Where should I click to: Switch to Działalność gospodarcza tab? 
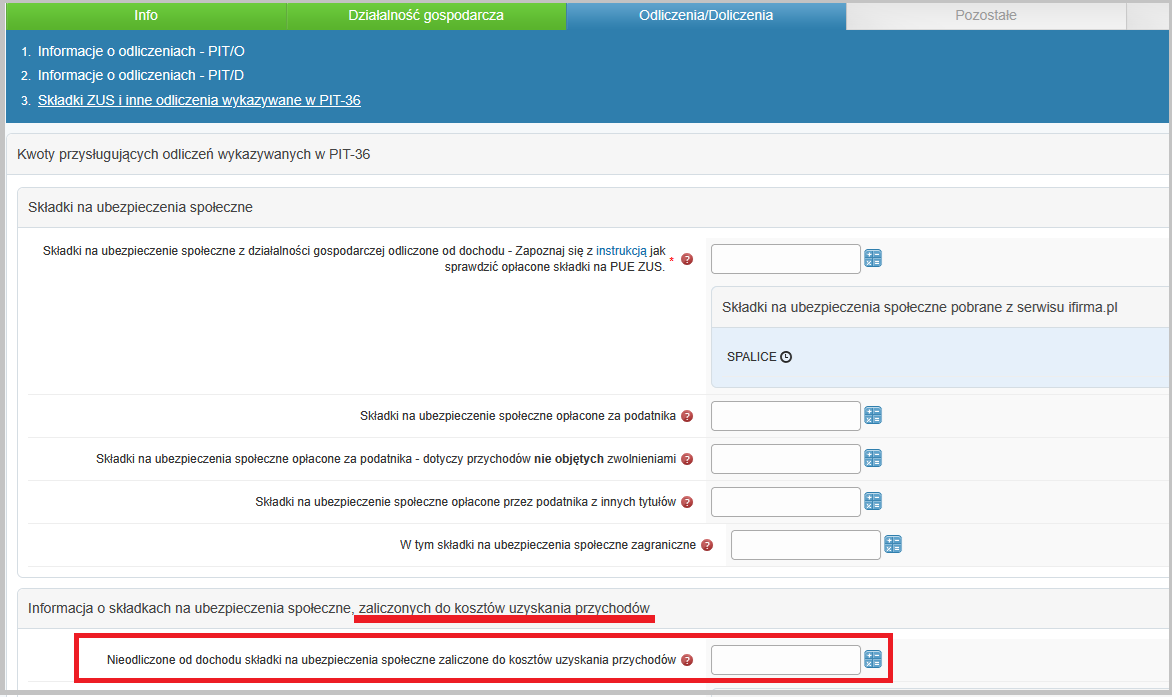tap(425, 15)
